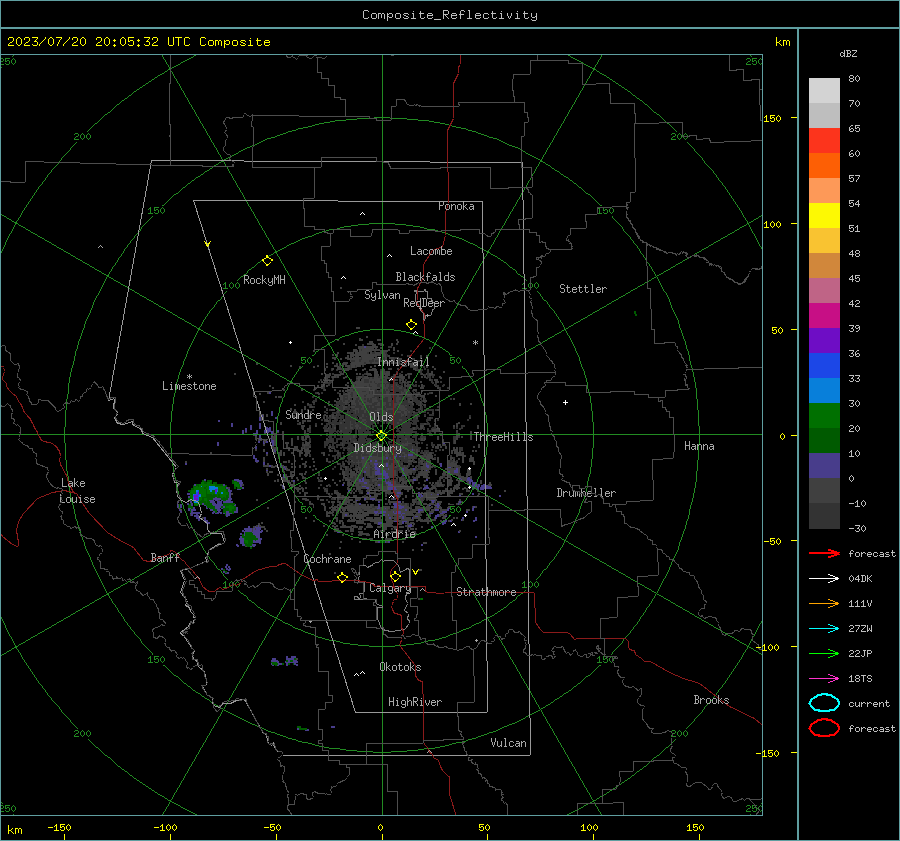
Task: Click the Hanna label
Action: [699, 446]
